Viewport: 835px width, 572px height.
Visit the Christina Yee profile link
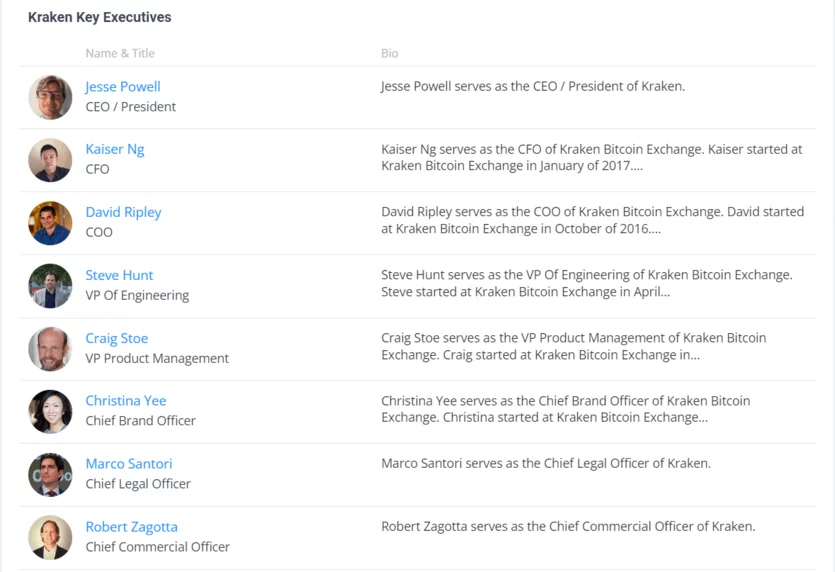pos(125,401)
